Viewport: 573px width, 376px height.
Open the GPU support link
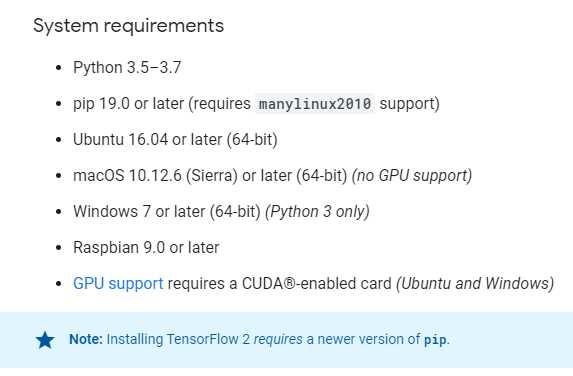pyautogui.click(x=118, y=284)
